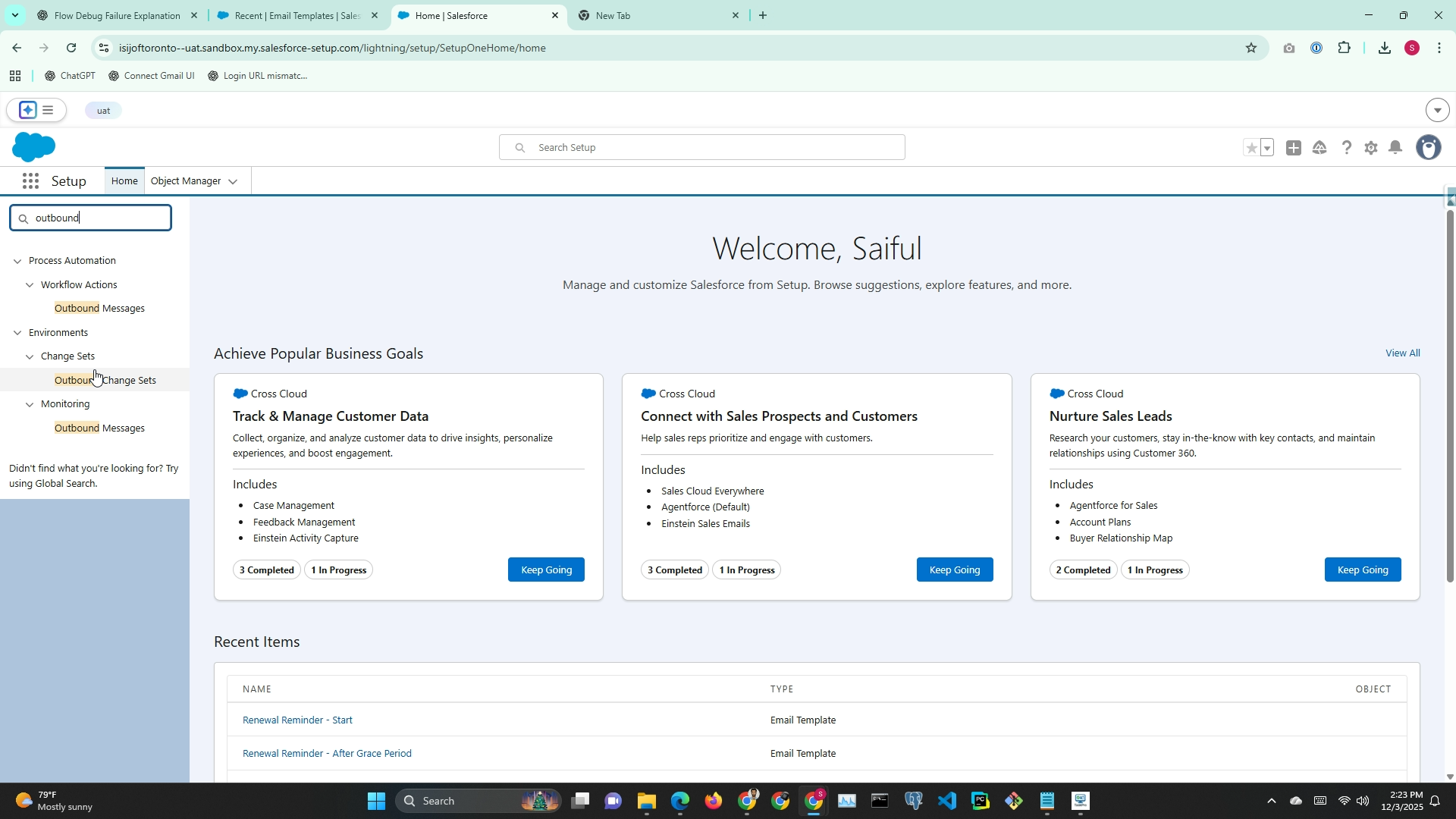Switch to the Object Manager tab
1456x819 pixels.
coord(186,181)
